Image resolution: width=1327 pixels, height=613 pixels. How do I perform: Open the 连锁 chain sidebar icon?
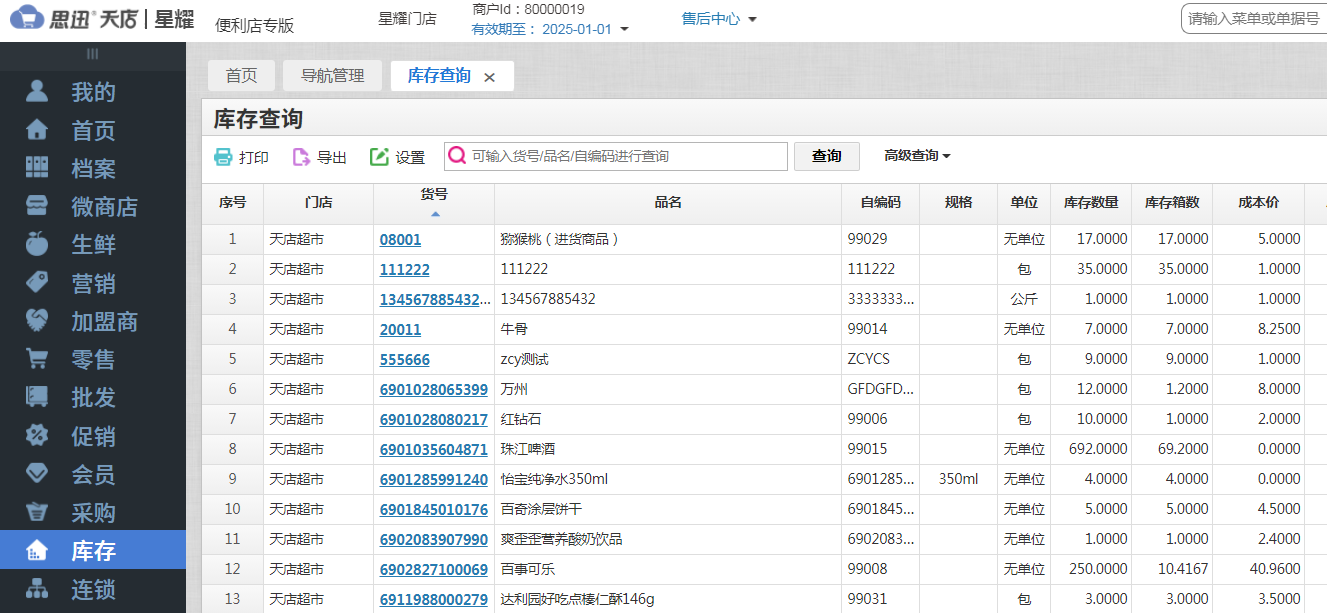coord(37,589)
